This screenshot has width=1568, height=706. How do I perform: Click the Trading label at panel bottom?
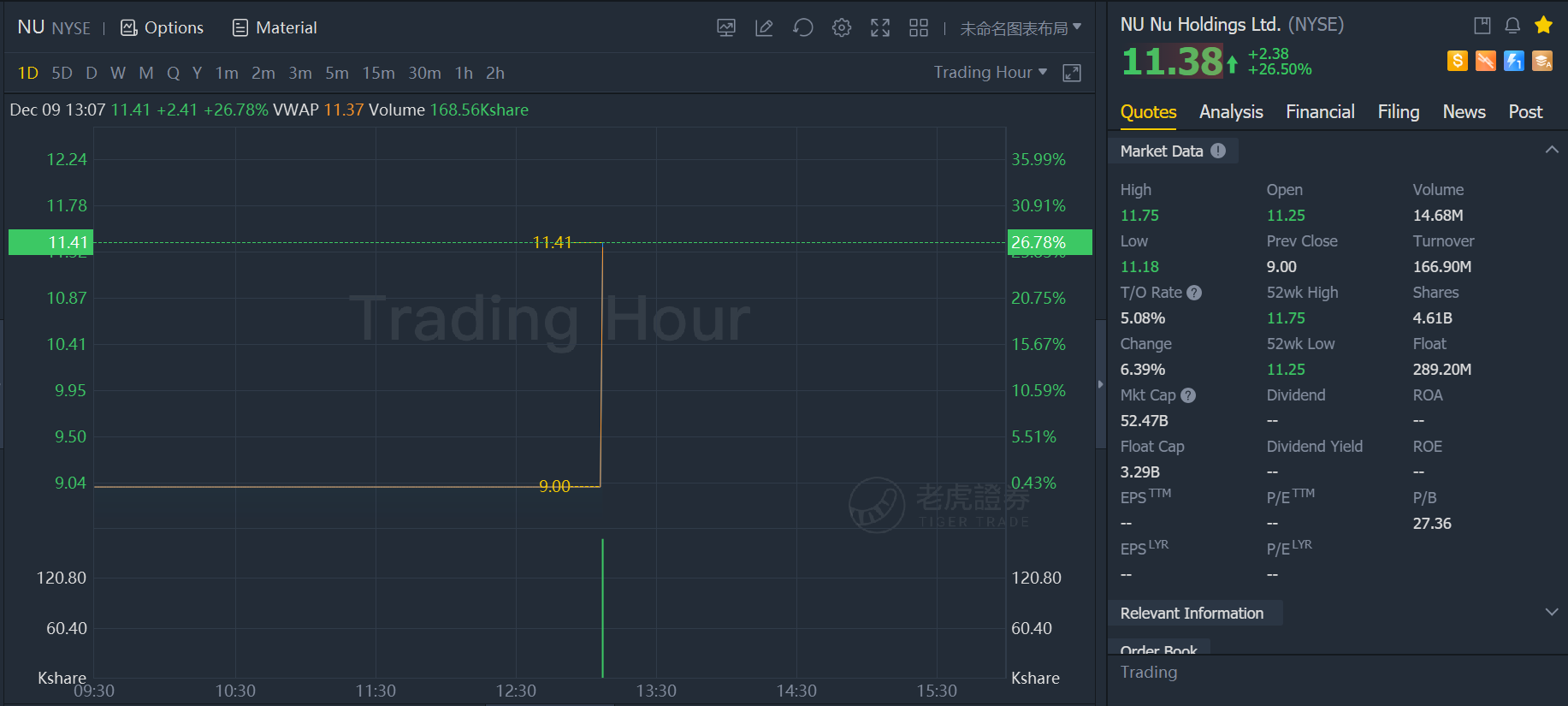pos(1149,673)
